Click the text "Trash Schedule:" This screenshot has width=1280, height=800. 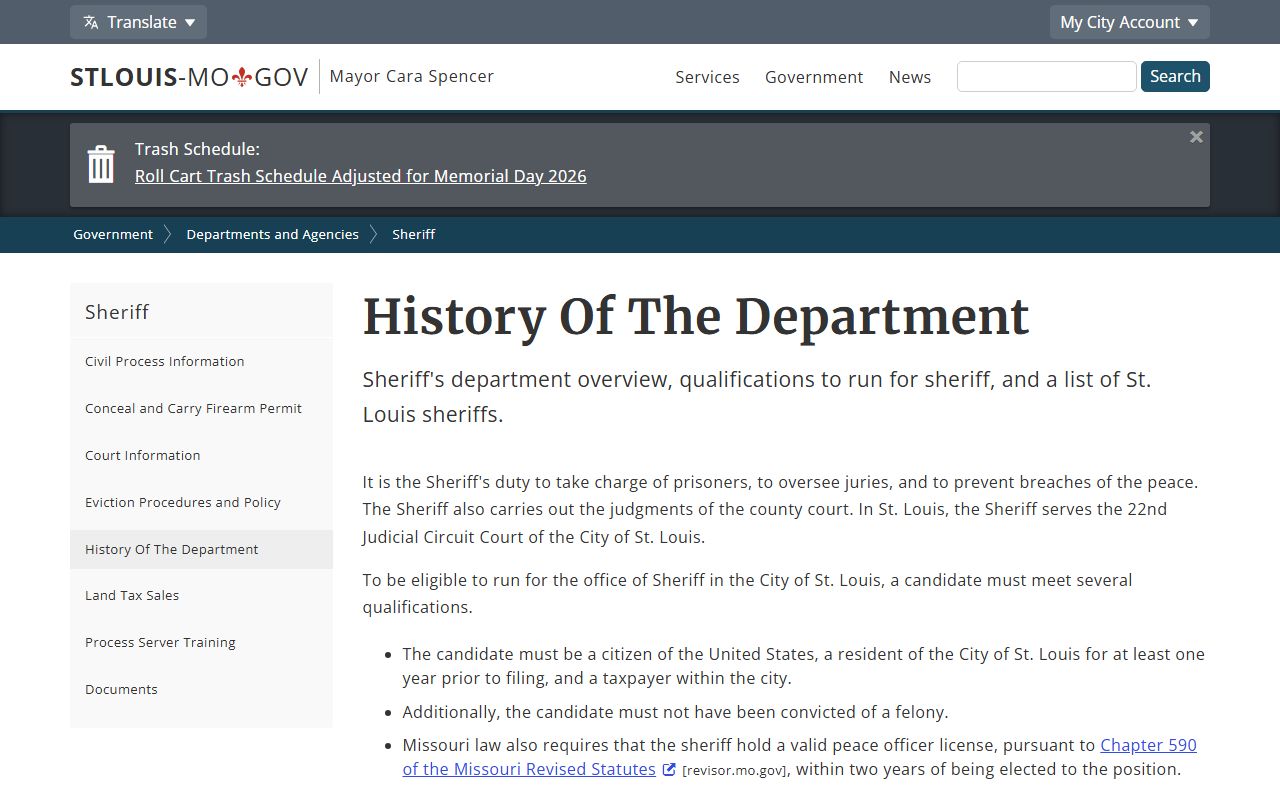[197, 149]
